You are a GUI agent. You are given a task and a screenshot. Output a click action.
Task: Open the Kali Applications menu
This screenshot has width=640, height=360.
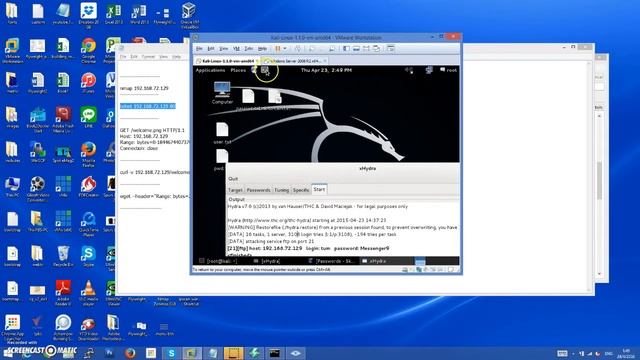[210, 70]
